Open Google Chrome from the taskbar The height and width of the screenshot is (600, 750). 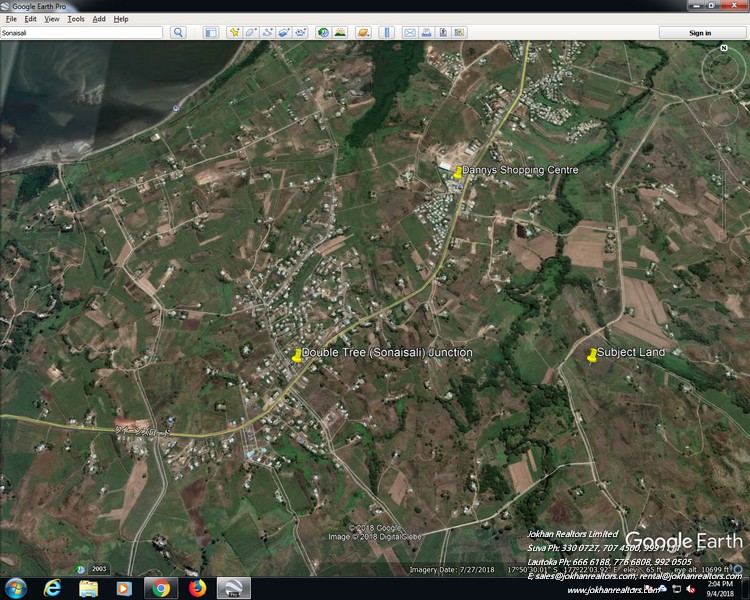[159, 588]
